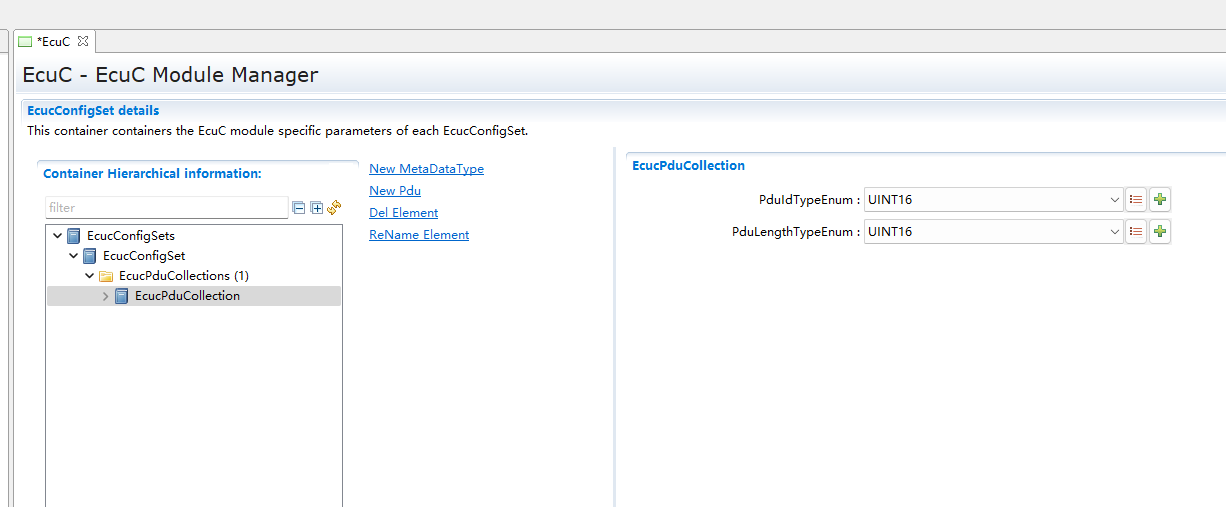The width and height of the screenshot is (1226, 507).
Task: Expand the EcucPduCollection tree node
Action: point(106,296)
